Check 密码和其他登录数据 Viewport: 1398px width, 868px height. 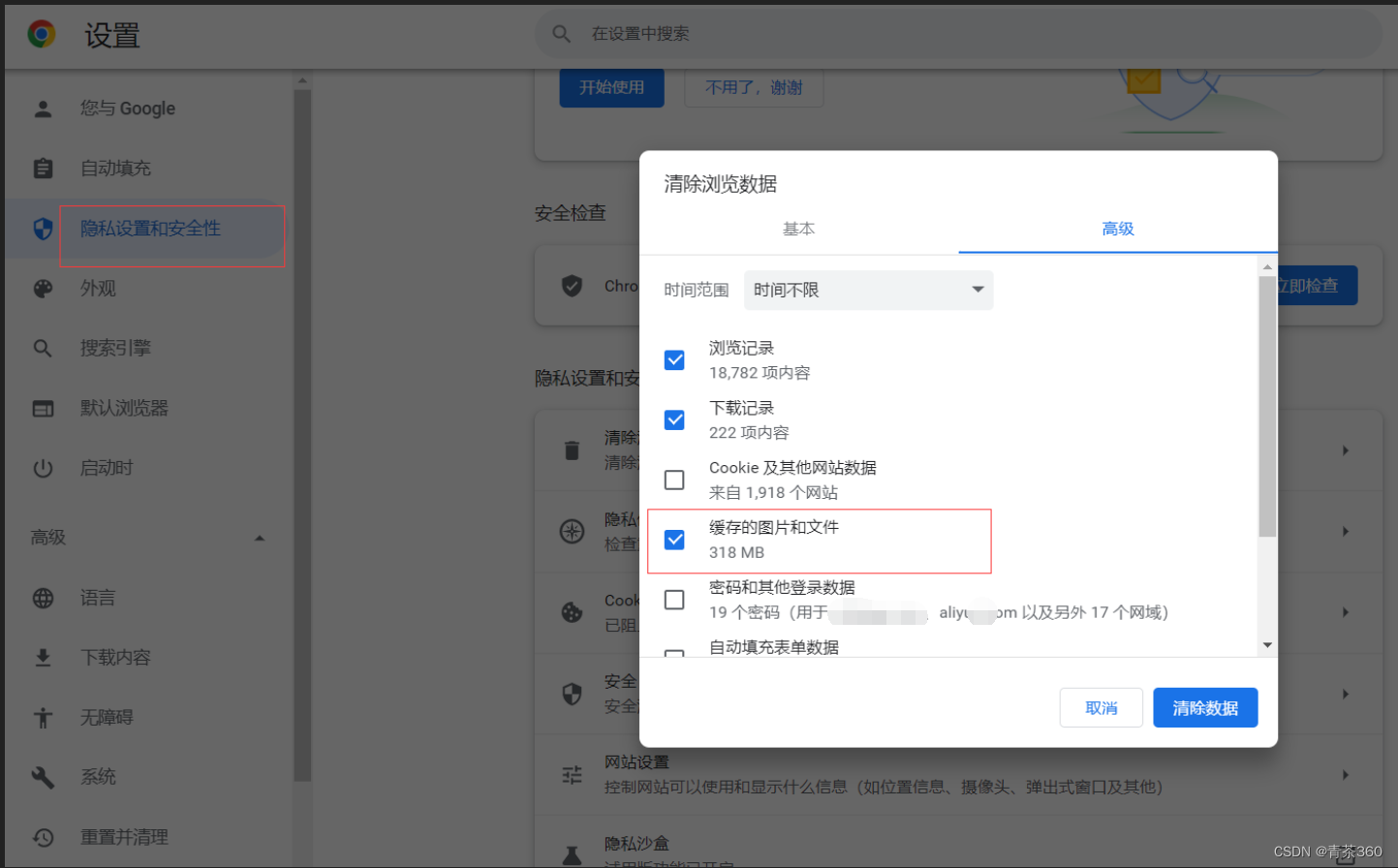coord(674,600)
